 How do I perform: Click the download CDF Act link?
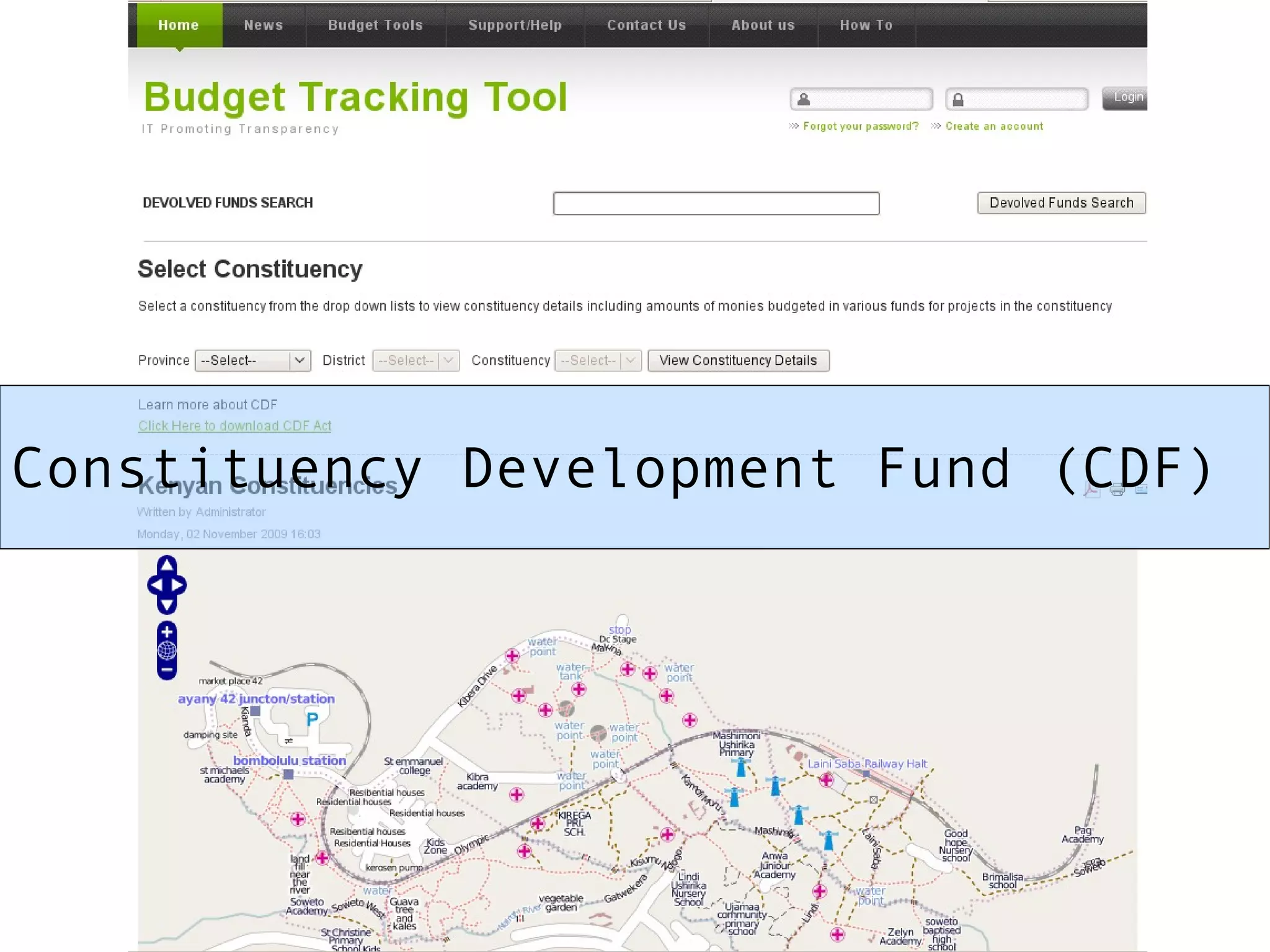click(x=235, y=425)
